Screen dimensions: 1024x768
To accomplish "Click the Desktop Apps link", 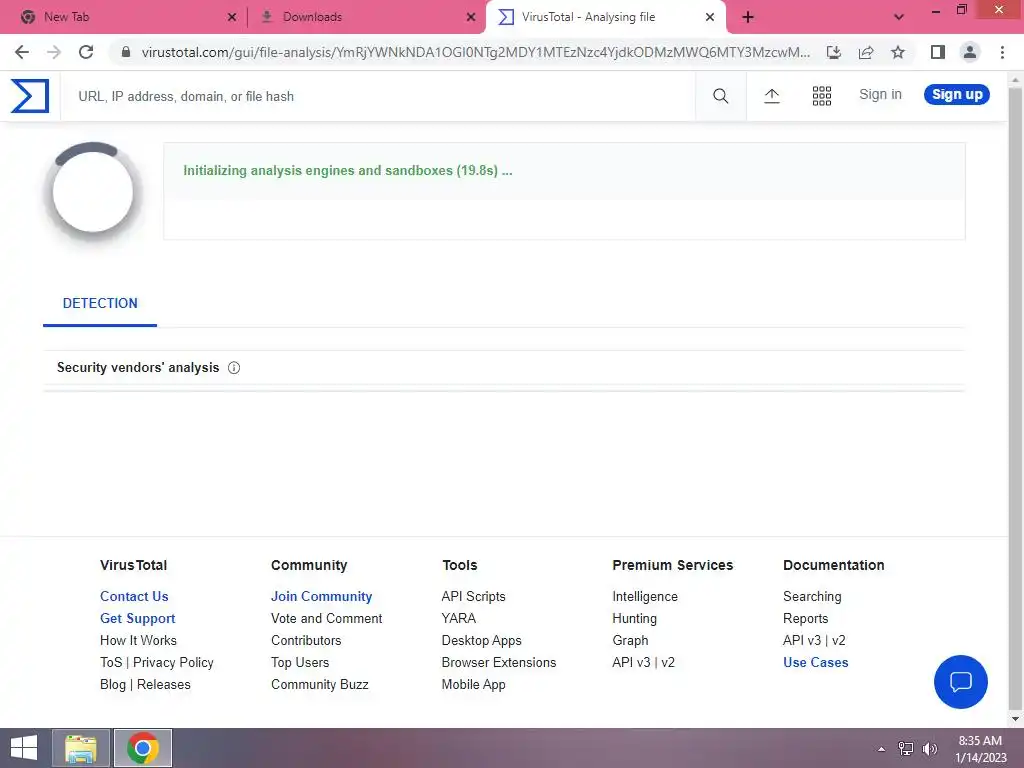I will coord(481,641).
